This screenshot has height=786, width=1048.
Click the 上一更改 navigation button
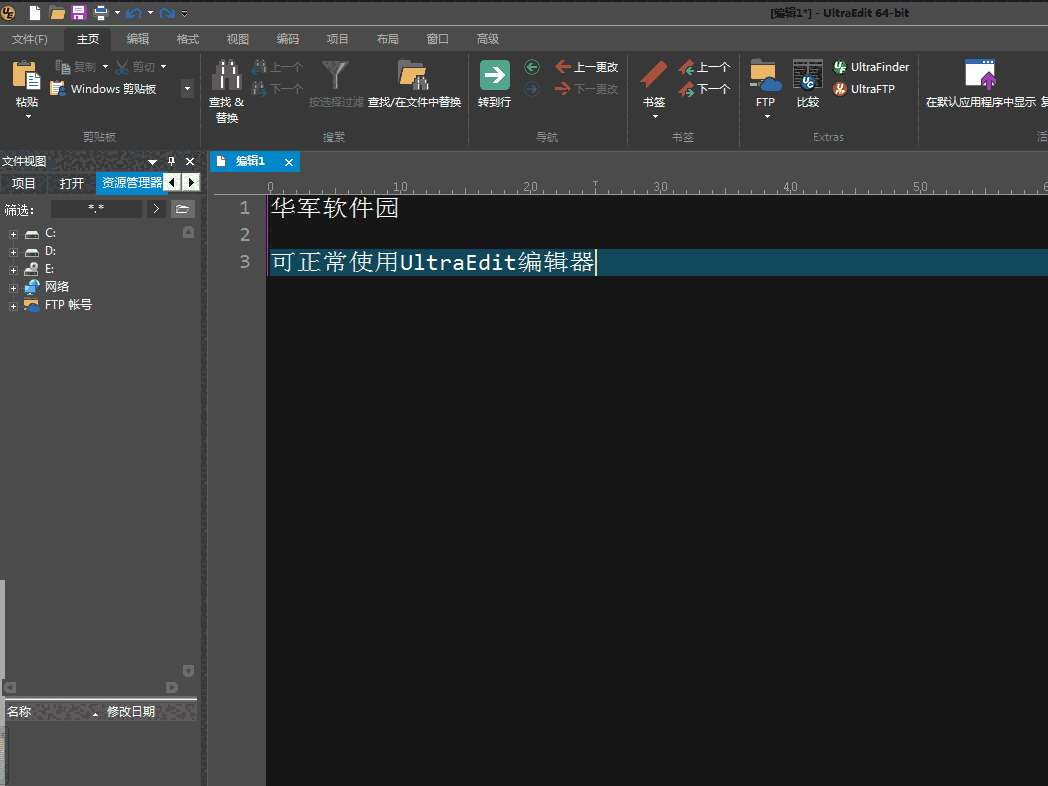pos(587,66)
